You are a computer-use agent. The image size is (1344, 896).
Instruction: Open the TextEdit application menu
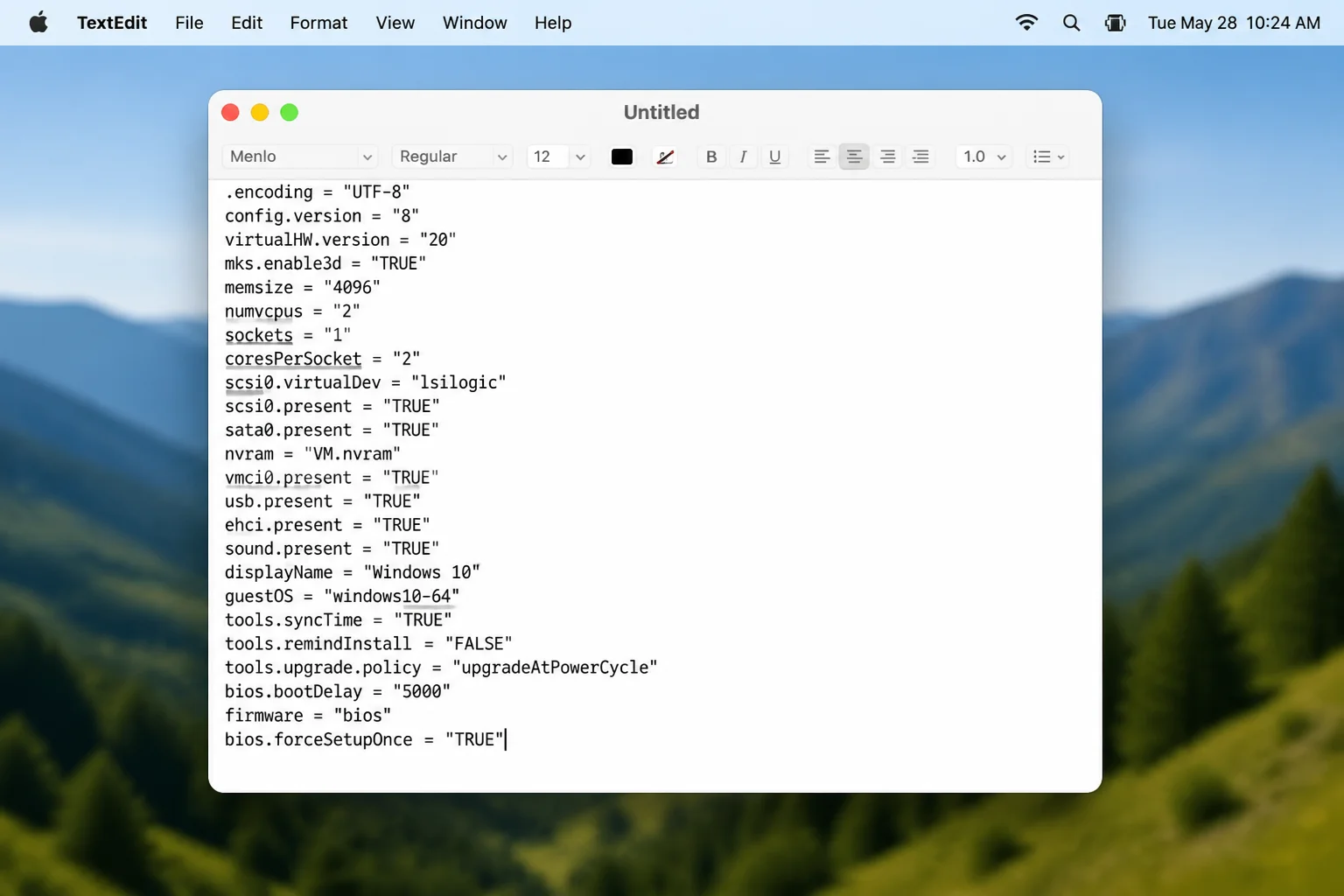[x=112, y=23]
